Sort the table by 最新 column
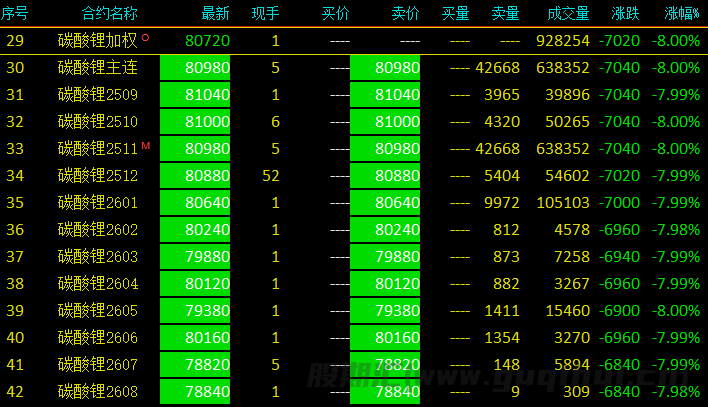 (214, 13)
